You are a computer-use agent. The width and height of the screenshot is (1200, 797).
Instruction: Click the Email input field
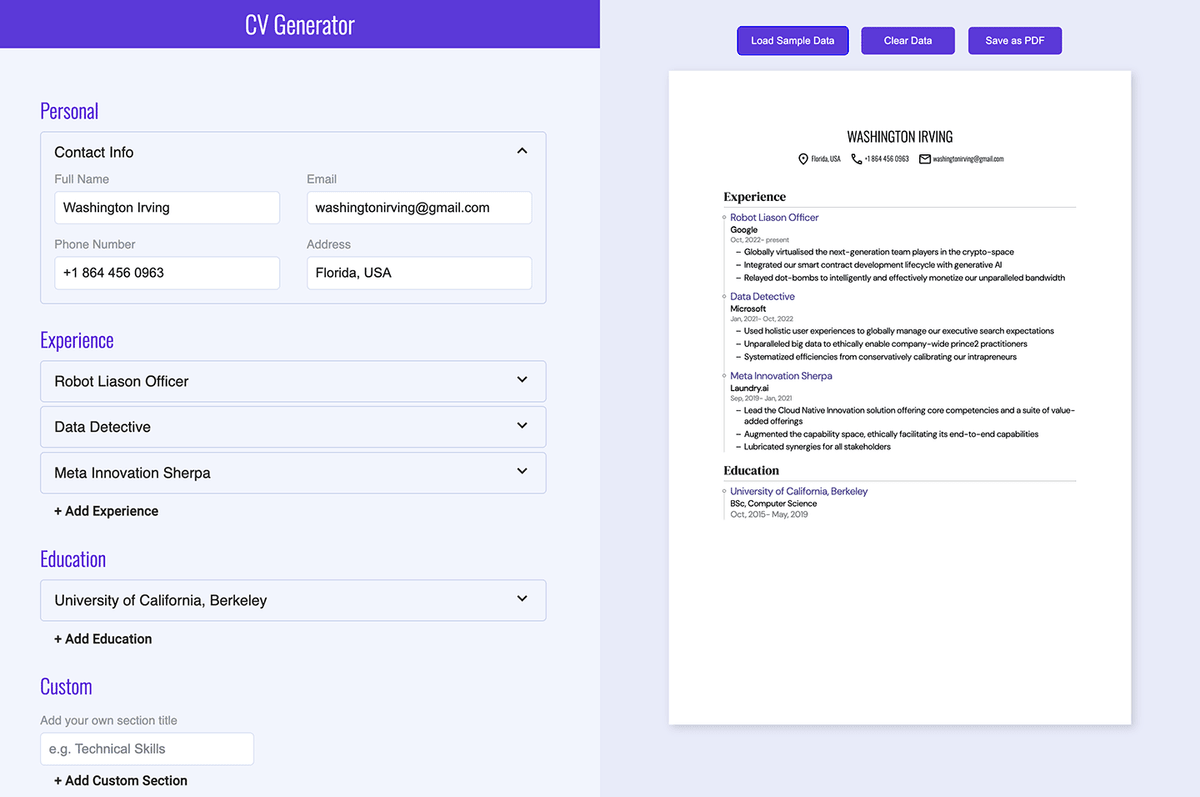click(418, 207)
